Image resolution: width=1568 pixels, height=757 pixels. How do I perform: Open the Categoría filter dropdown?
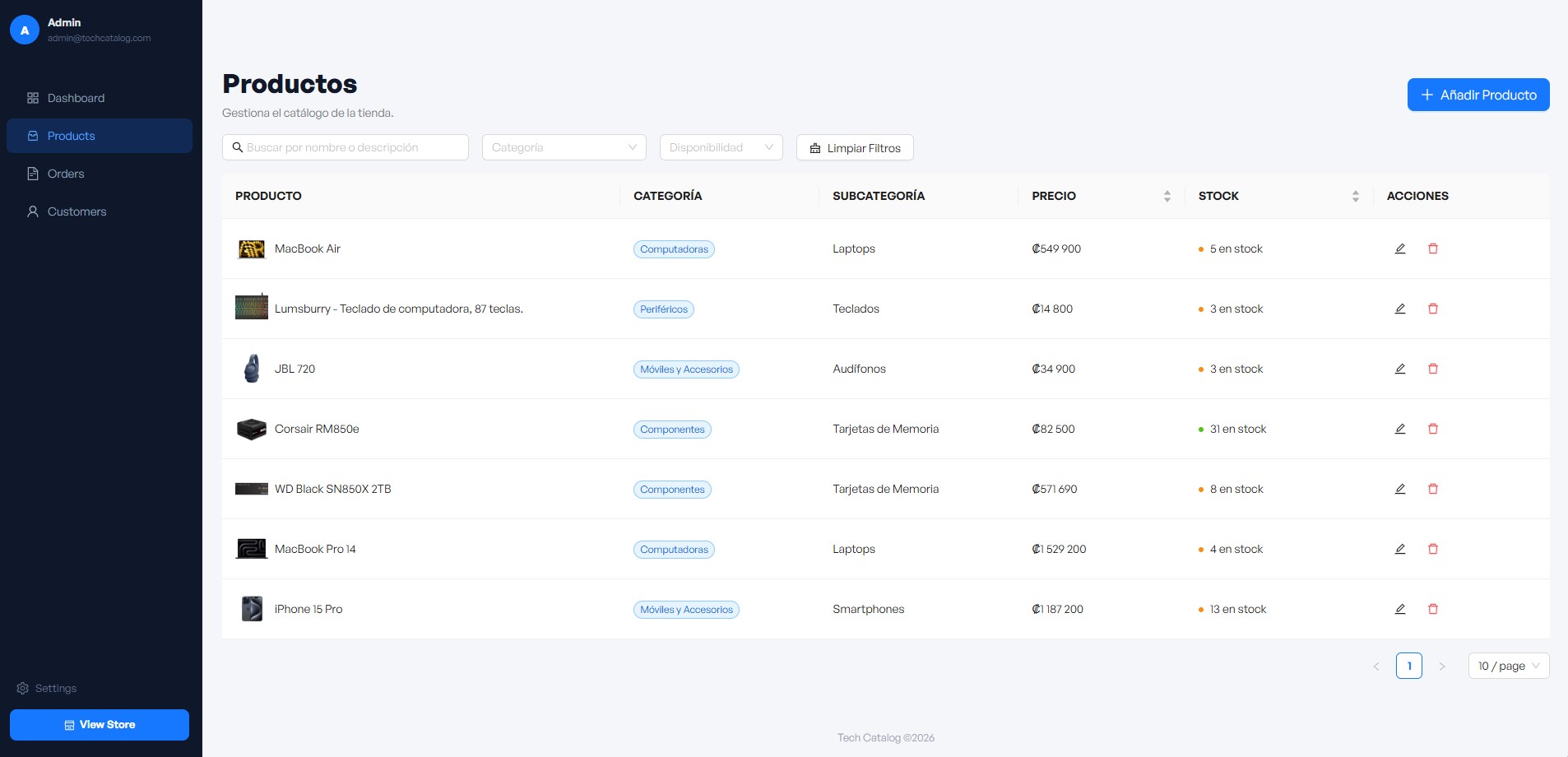(564, 147)
